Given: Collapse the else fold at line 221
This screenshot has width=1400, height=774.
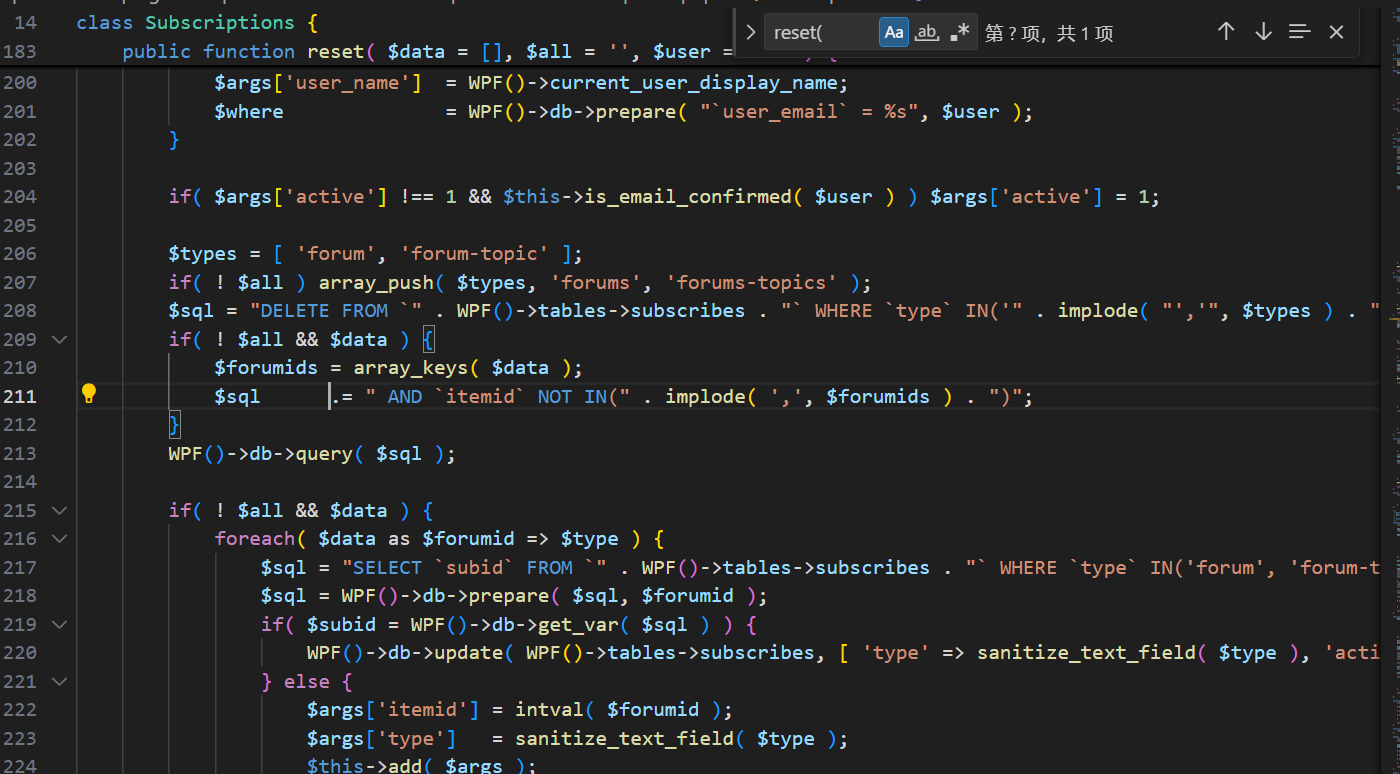Looking at the screenshot, I should coord(59,681).
